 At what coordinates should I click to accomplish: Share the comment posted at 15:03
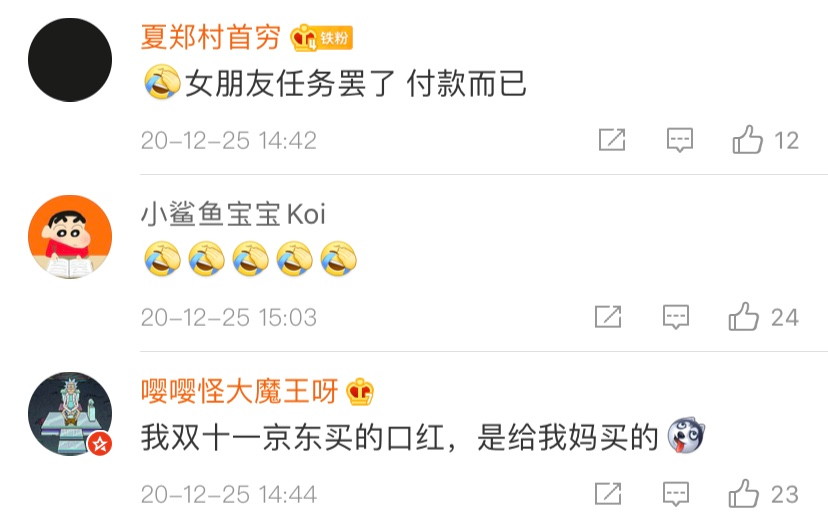point(608,317)
